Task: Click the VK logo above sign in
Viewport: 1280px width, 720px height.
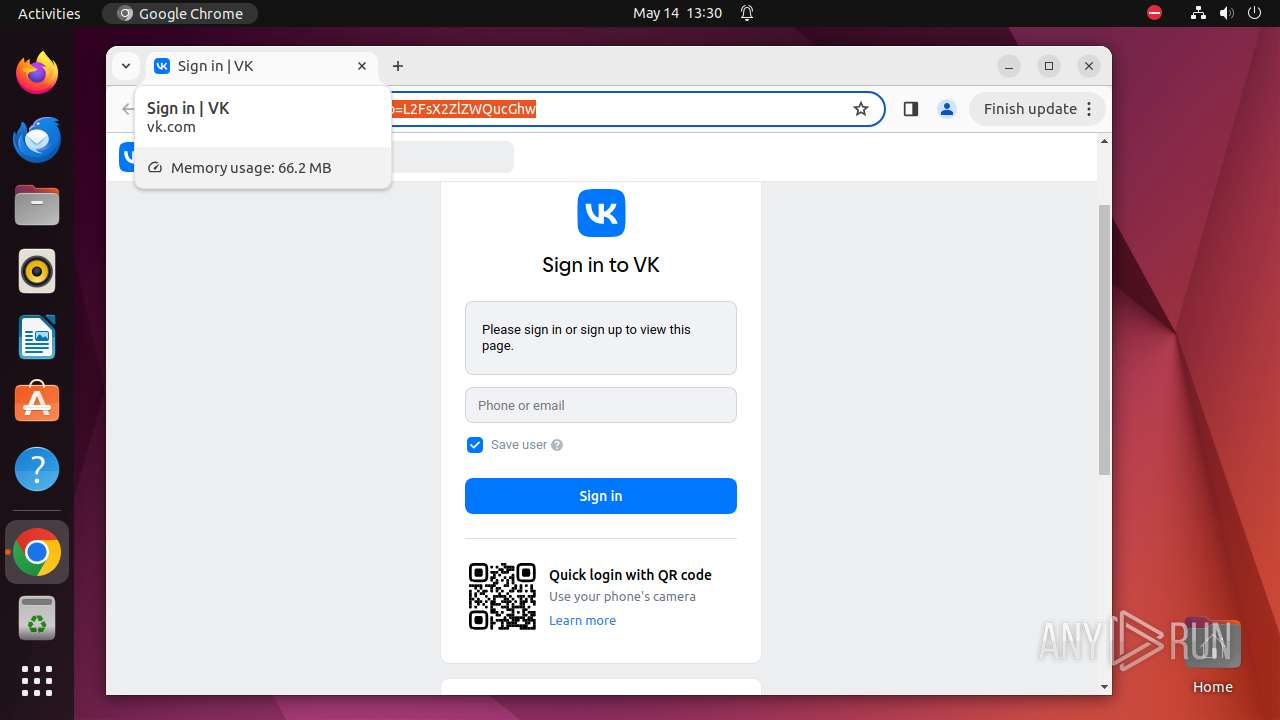Action: pos(601,213)
